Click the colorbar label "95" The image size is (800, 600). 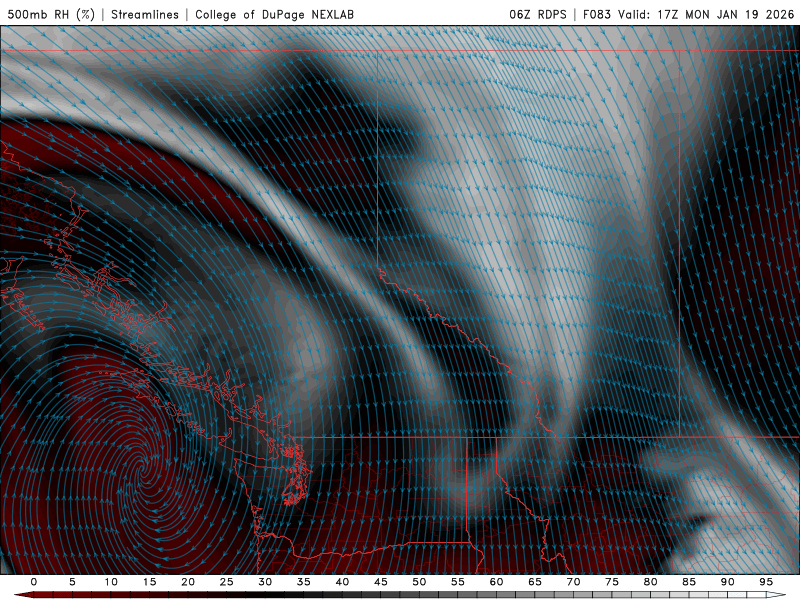766,582
